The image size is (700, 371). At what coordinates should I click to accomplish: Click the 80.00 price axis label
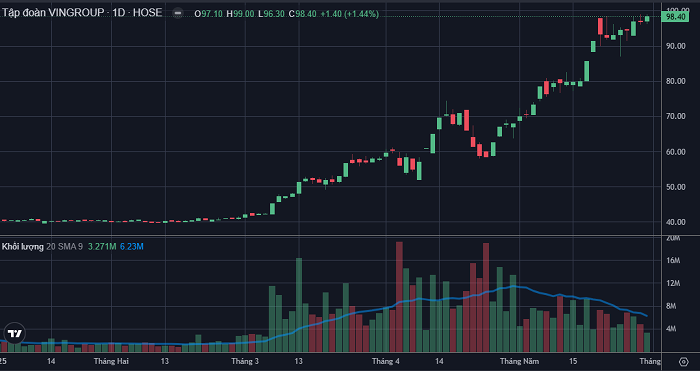[675, 81]
